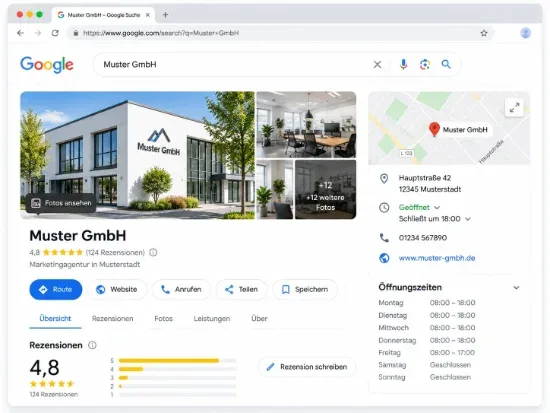This screenshot has height=413, width=550.
Task: Click the Speichern button
Action: [305, 289]
